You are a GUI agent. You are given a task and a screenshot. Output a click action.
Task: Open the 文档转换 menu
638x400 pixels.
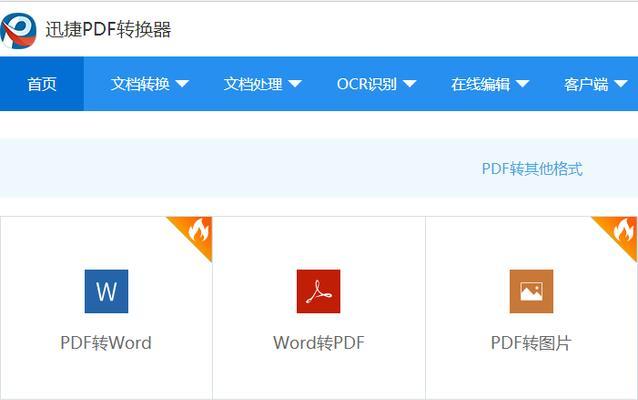(140, 84)
